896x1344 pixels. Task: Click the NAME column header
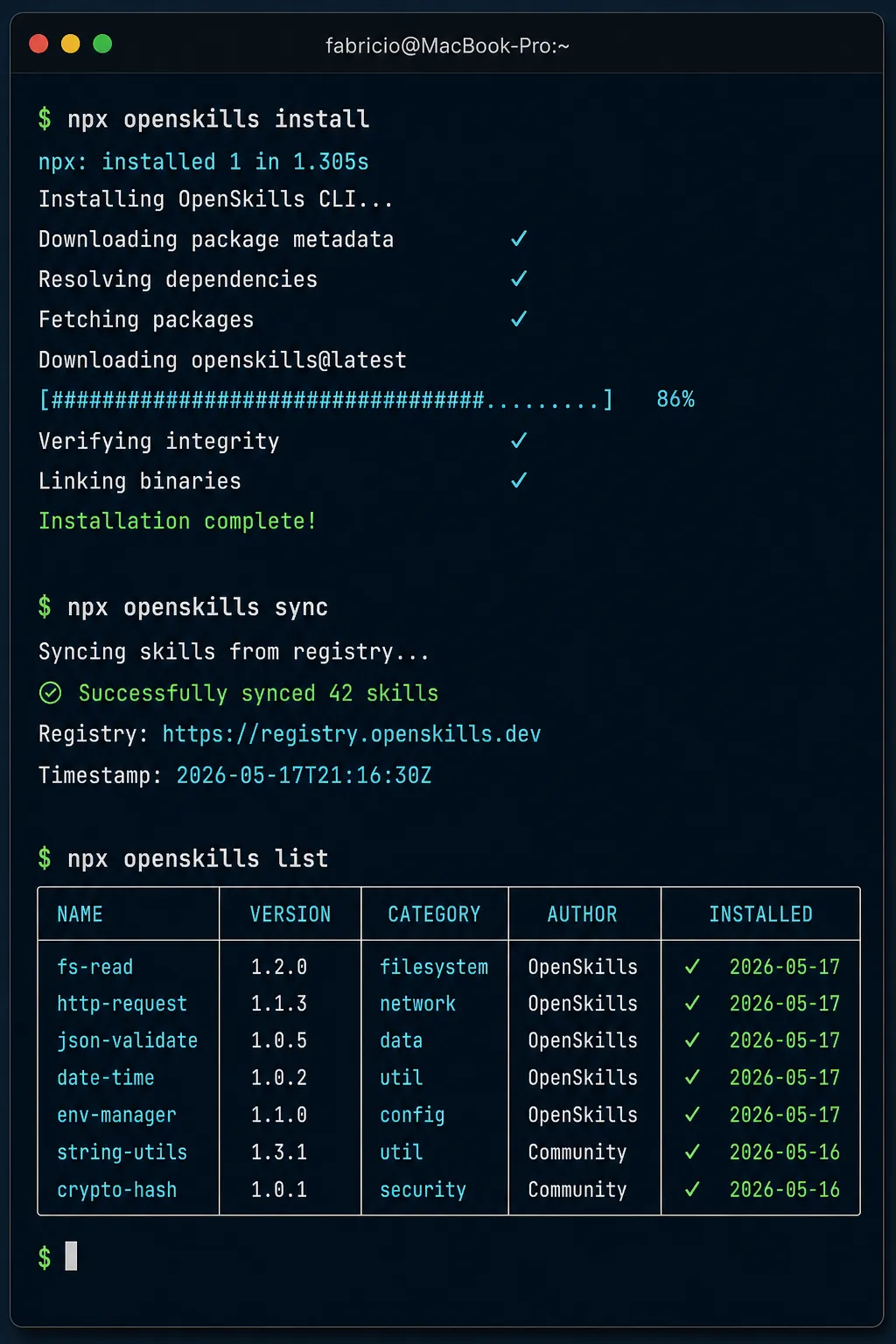click(80, 914)
